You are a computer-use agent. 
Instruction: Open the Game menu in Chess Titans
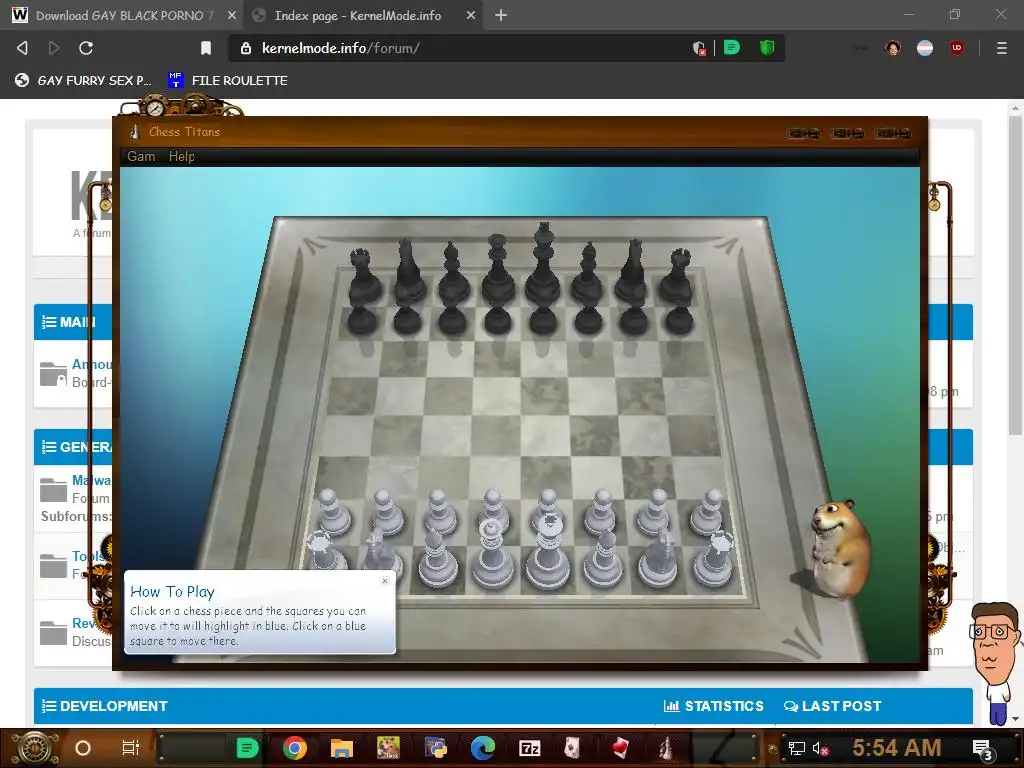(x=141, y=156)
